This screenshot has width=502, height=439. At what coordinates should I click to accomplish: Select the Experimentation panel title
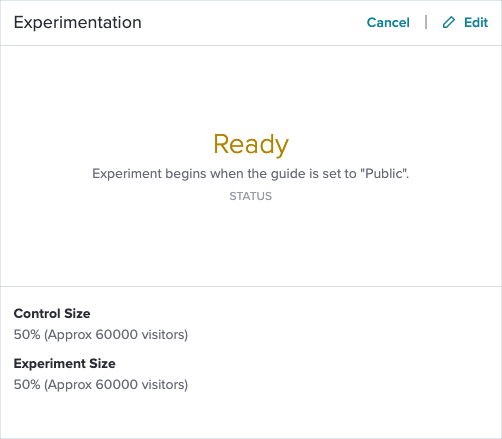click(78, 23)
